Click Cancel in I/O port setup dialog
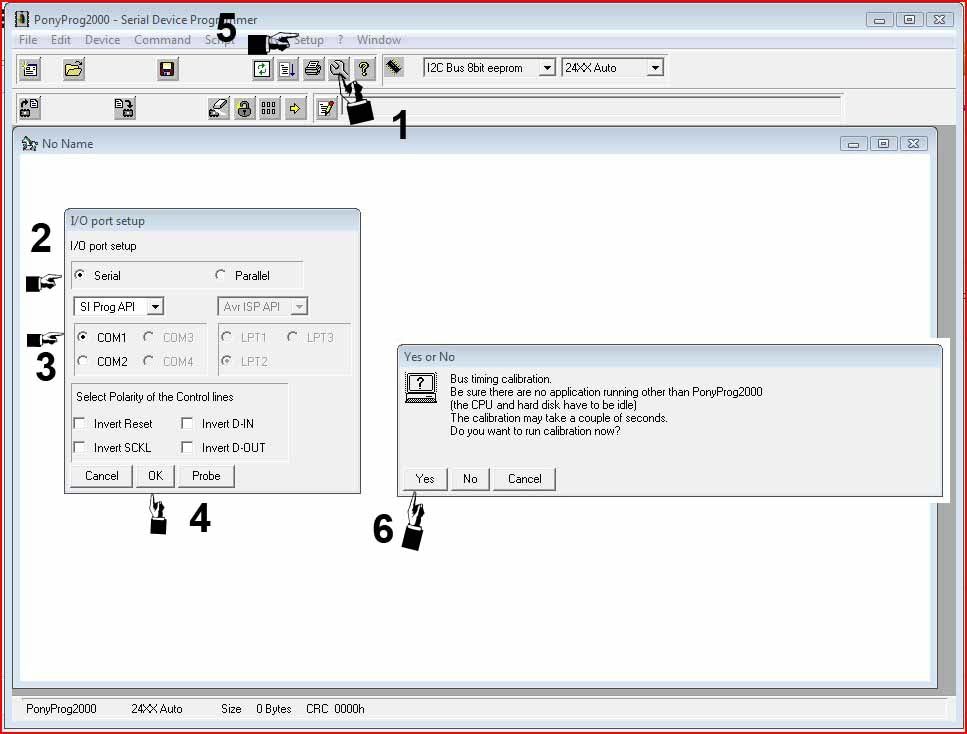 tap(102, 476)
